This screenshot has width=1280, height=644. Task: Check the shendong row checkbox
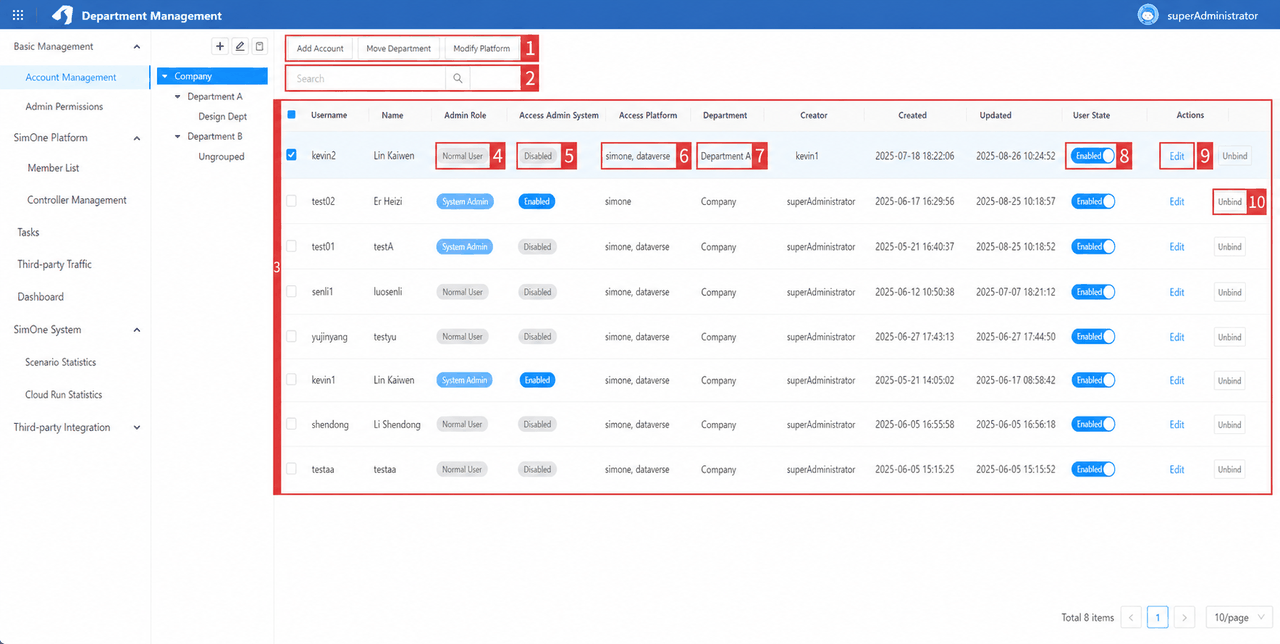pos(291,424)
